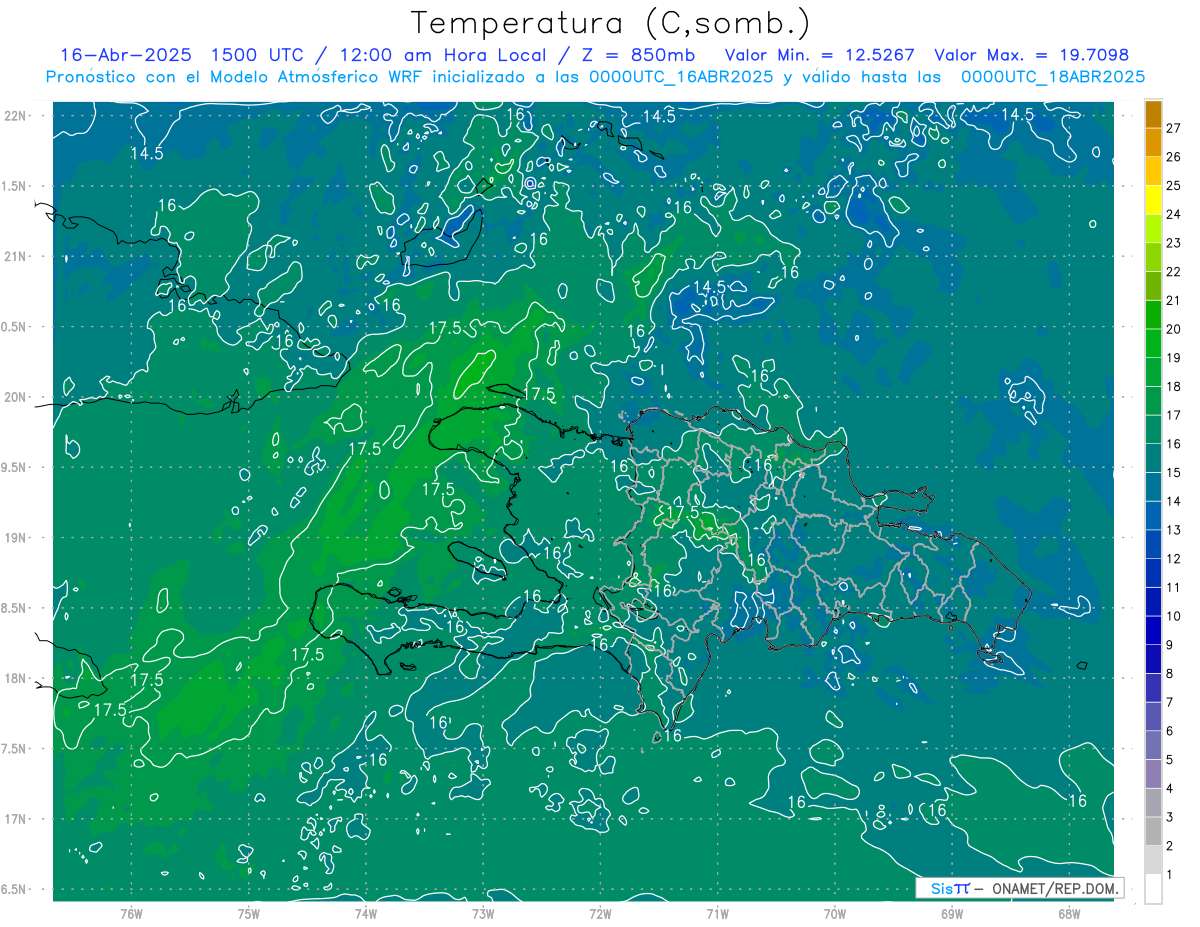Click the 'Valor Min. = 12.5267' text
1200x927 pixels.
(819, 55)
